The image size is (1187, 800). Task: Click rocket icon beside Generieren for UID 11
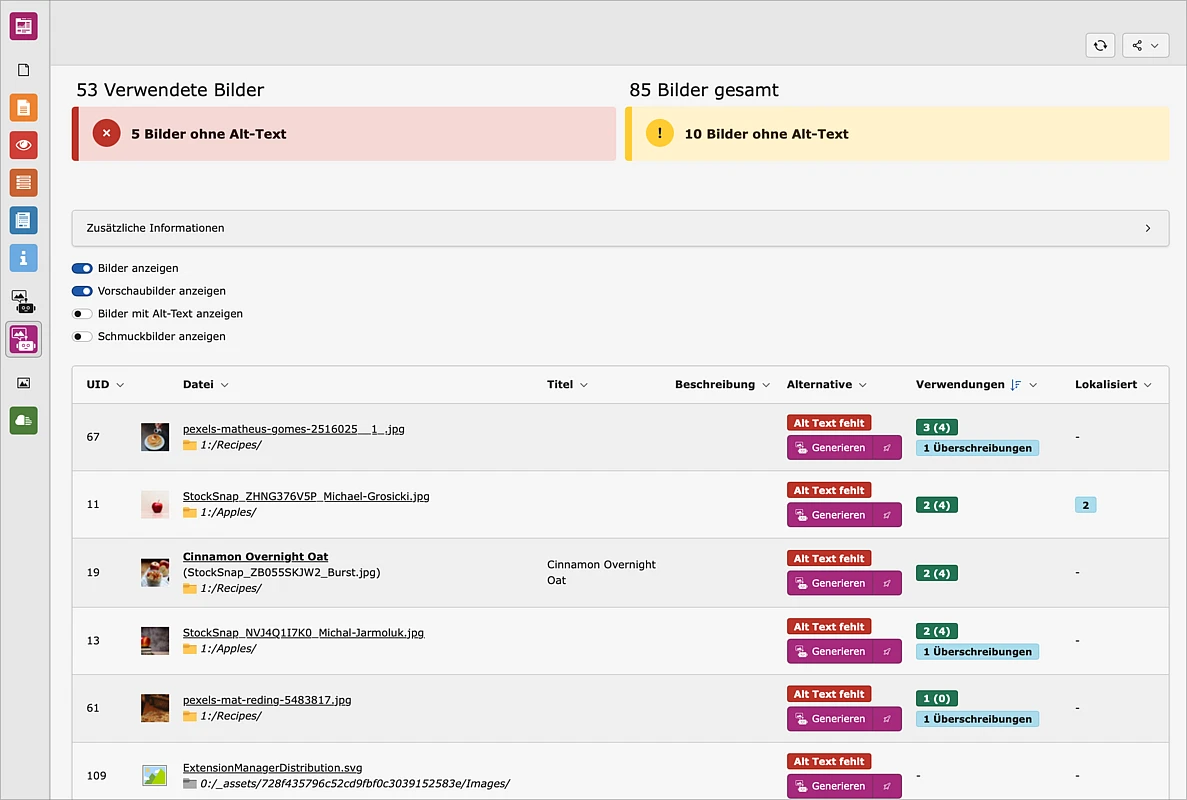pyautogui.click(x=887, y=515)
